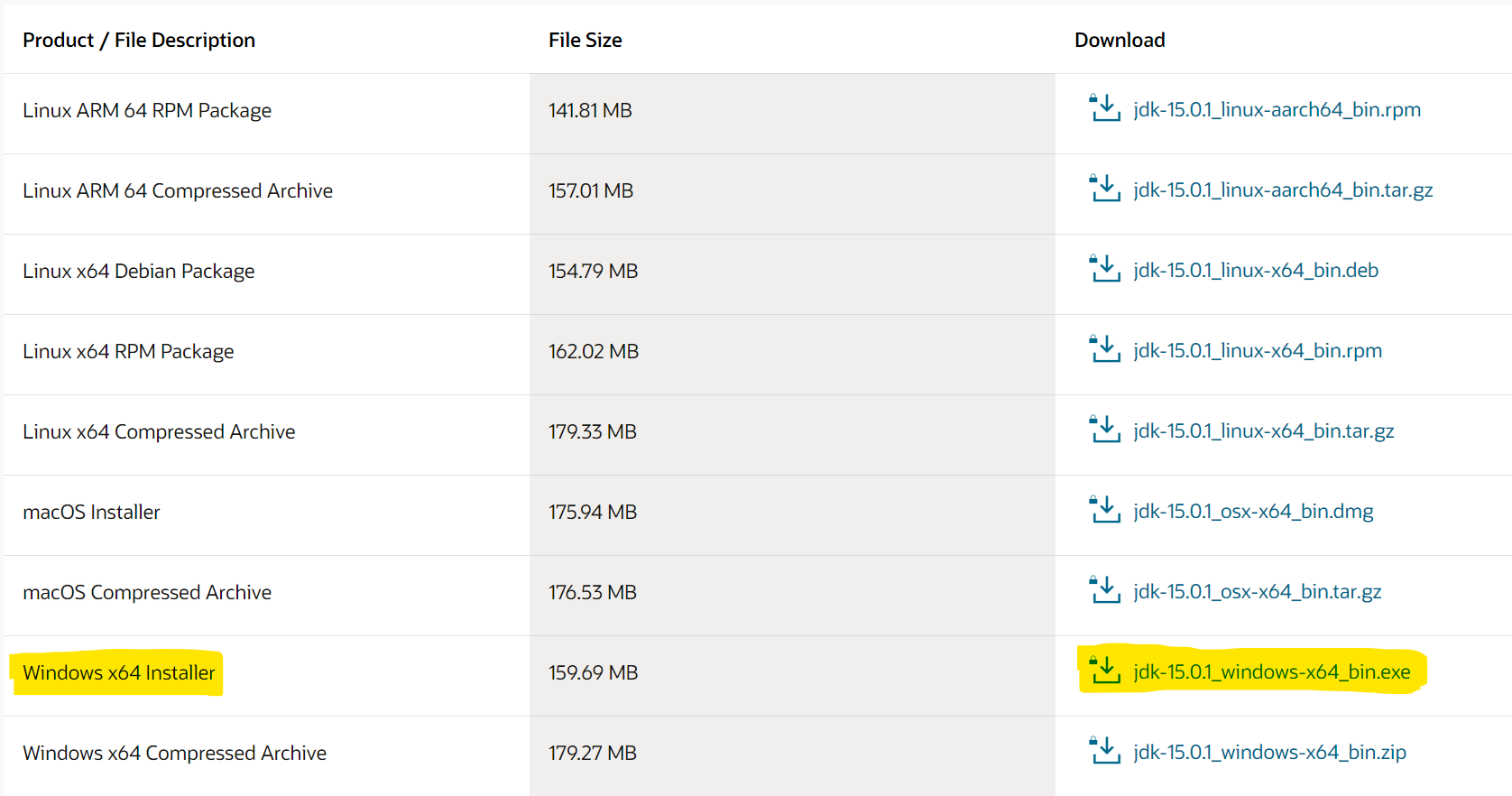Viewport: 1512px width, 796px height.
Task: Select 'Linux ARM 64 Compressed Archive' text
Action: 178,191
